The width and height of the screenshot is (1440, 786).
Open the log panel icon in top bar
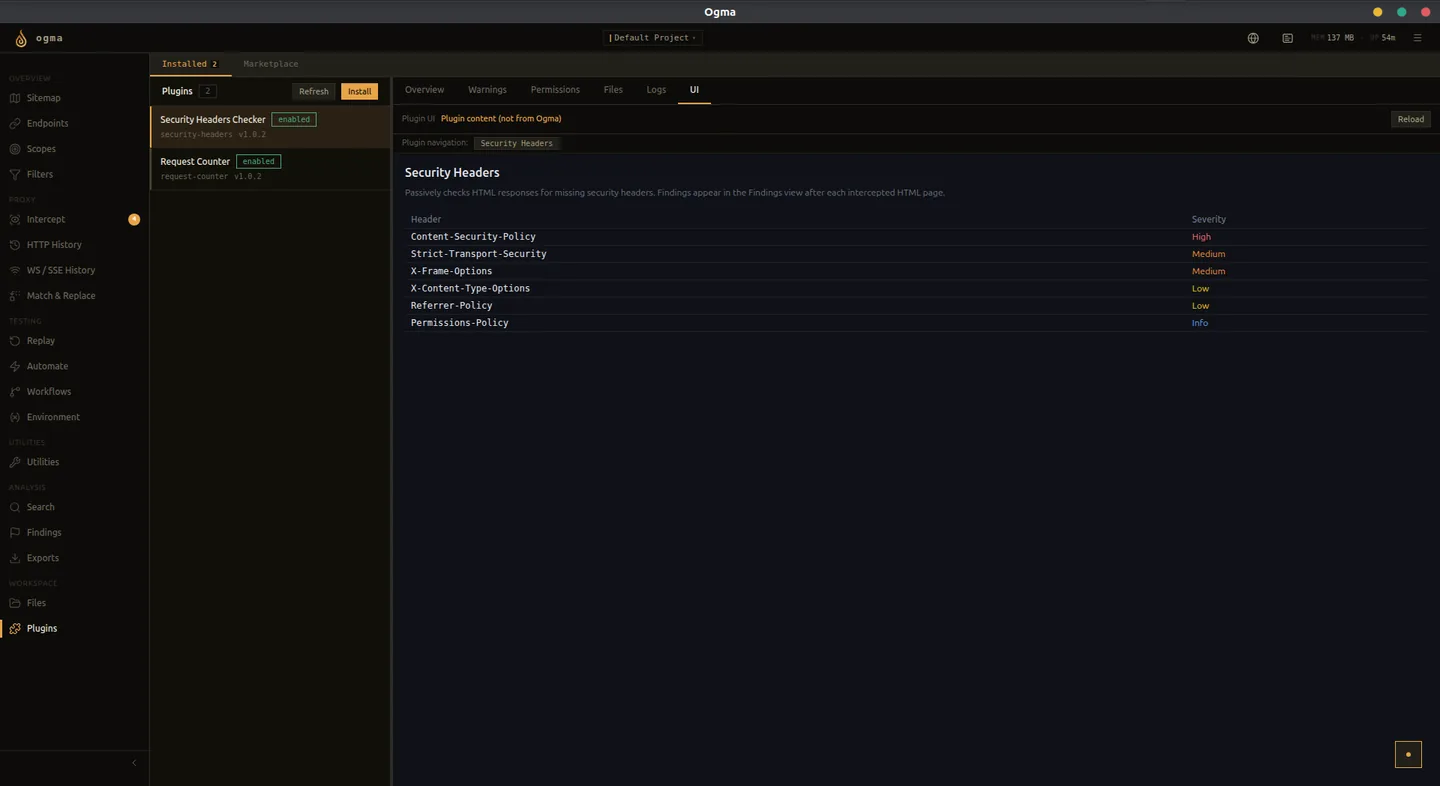click(x=1287, y=38)
